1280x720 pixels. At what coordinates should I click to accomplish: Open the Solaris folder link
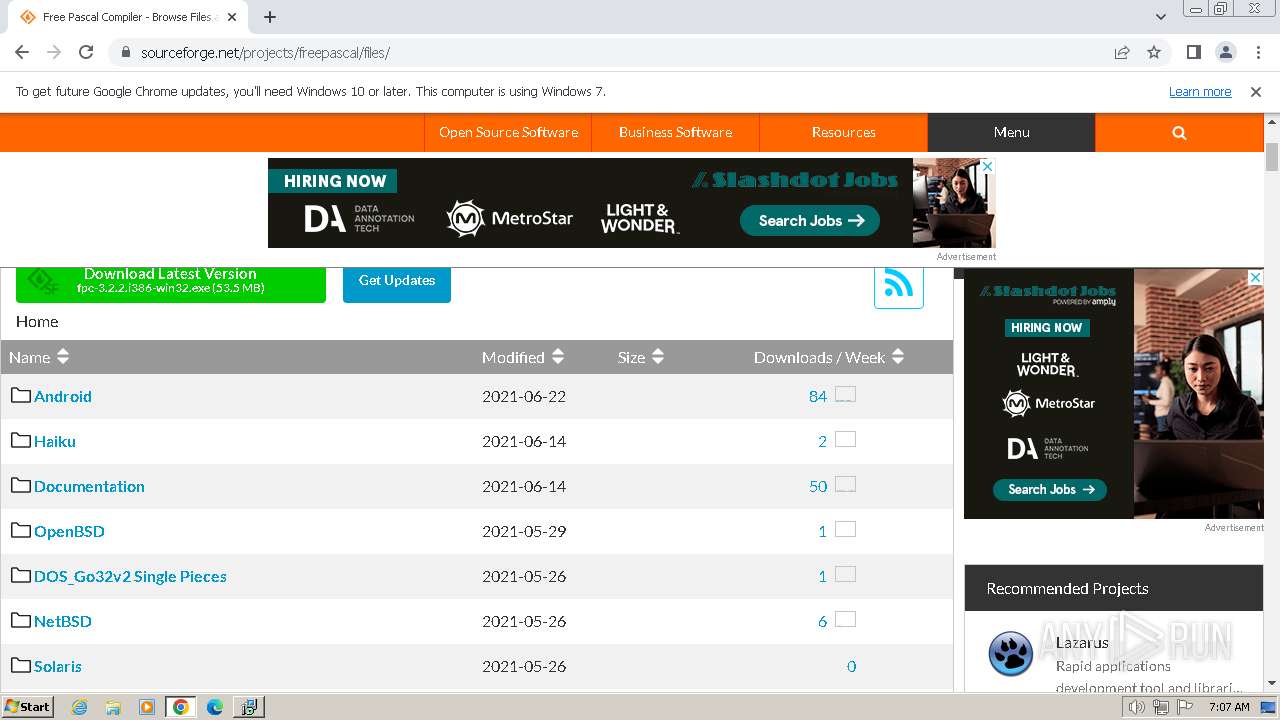pyautogui.click(x=58, y=666)
